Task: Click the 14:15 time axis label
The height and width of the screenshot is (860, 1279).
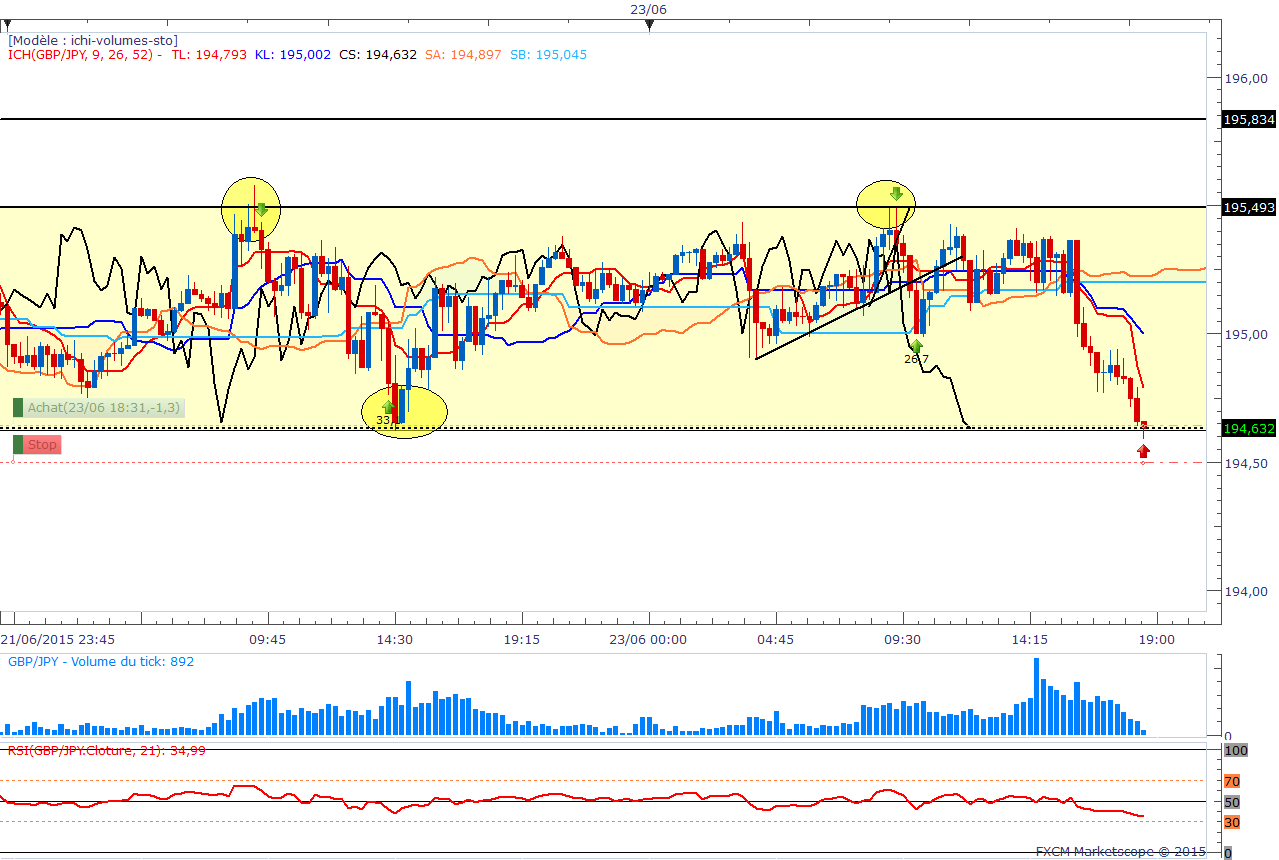Action: (x=1030, y=639)
